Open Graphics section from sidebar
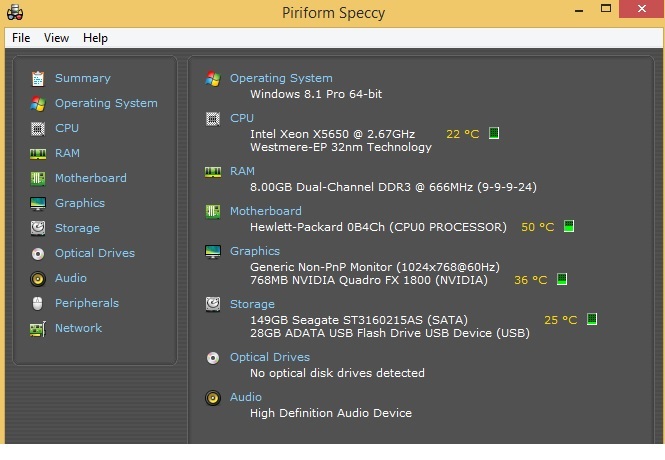The image size is (665, 460). point(80,203)
